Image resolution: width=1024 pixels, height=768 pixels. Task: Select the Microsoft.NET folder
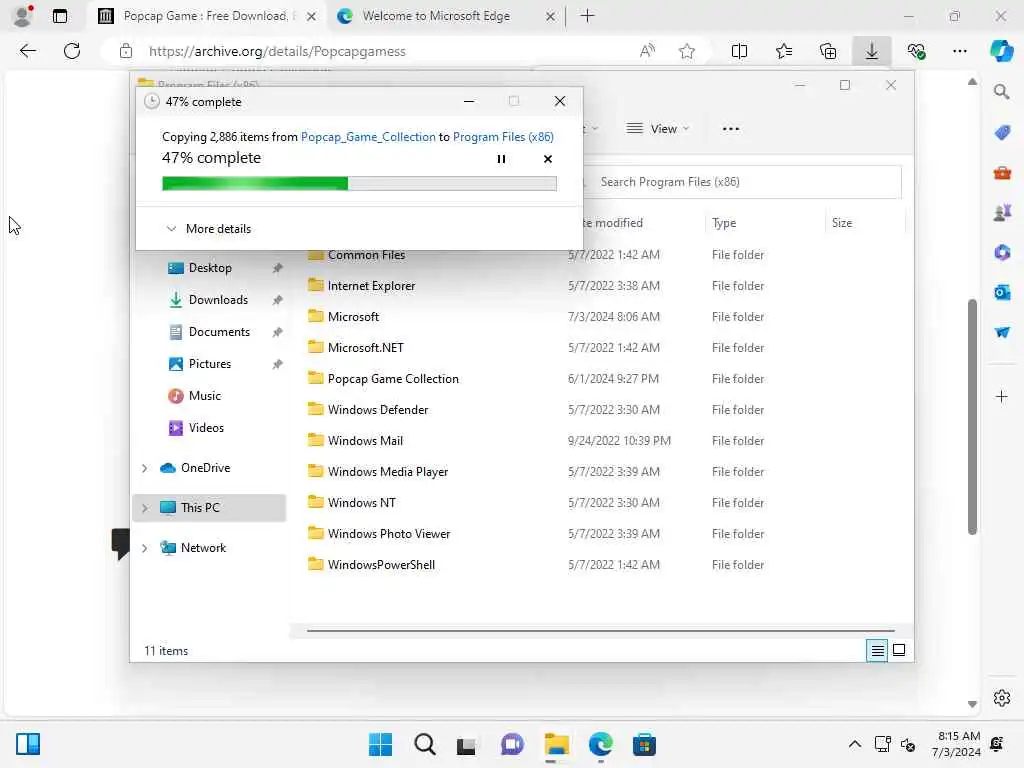pos(365,347)
